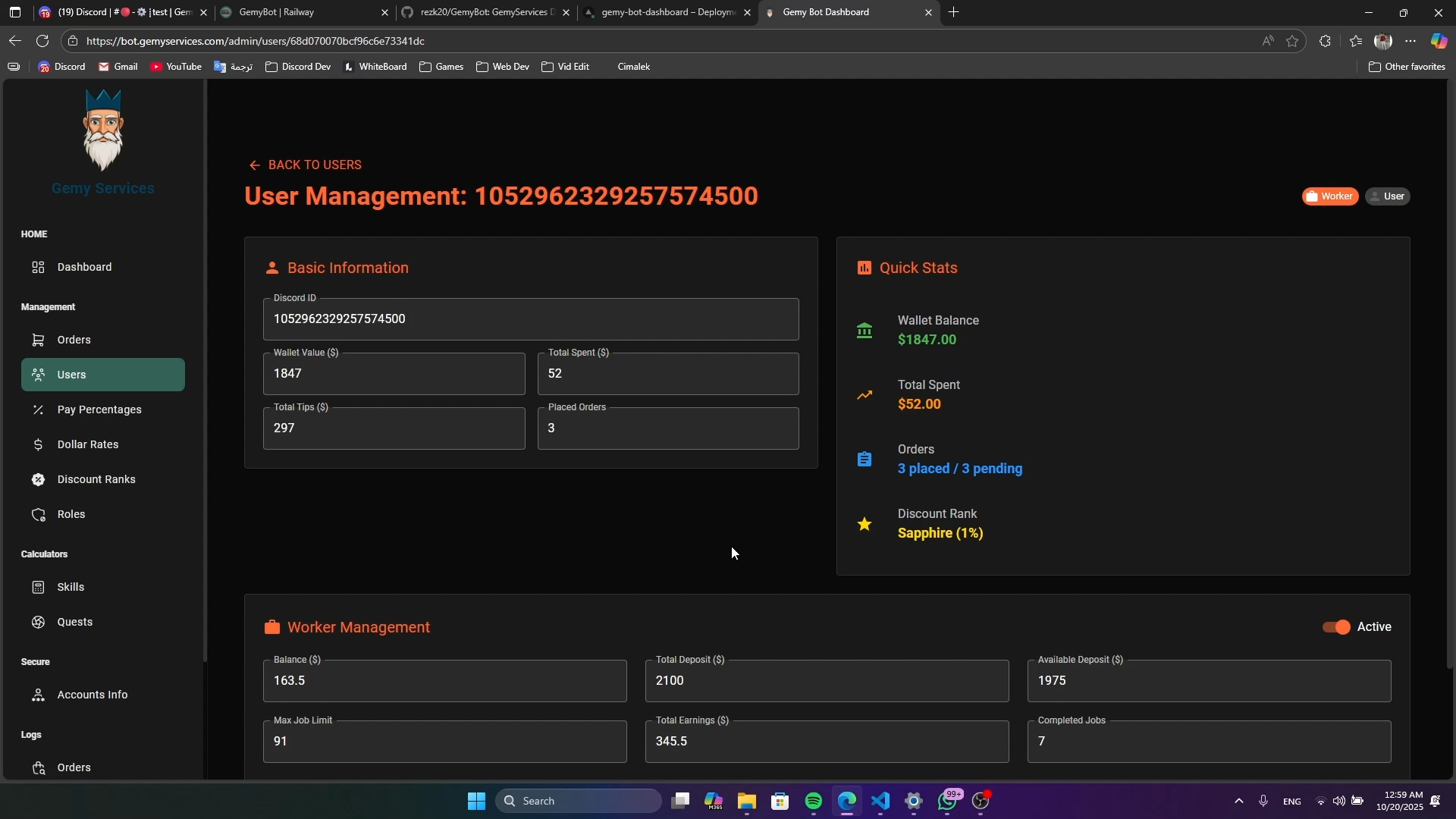This screenshot has height=819, width=1456.
Task: Click the User role badge
Action: coord(1387,196)
